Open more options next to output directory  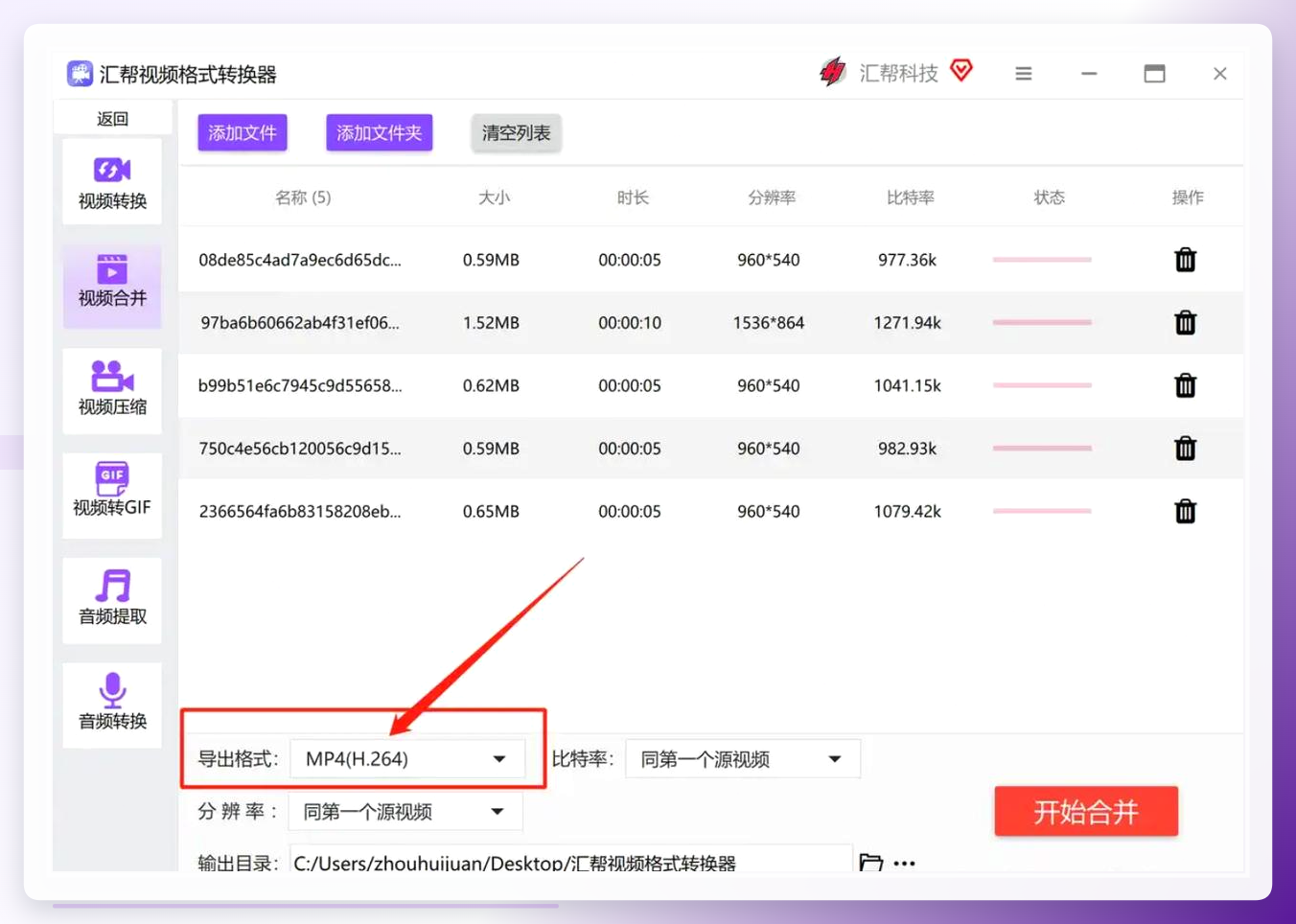(x=904, y=864)
